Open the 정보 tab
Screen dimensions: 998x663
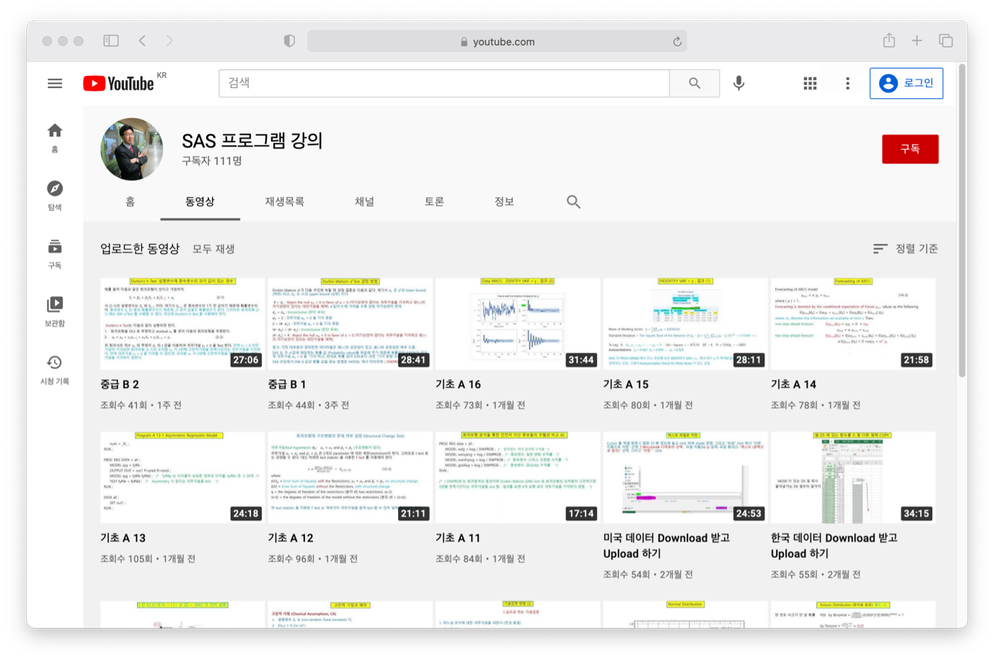point(504,202)
